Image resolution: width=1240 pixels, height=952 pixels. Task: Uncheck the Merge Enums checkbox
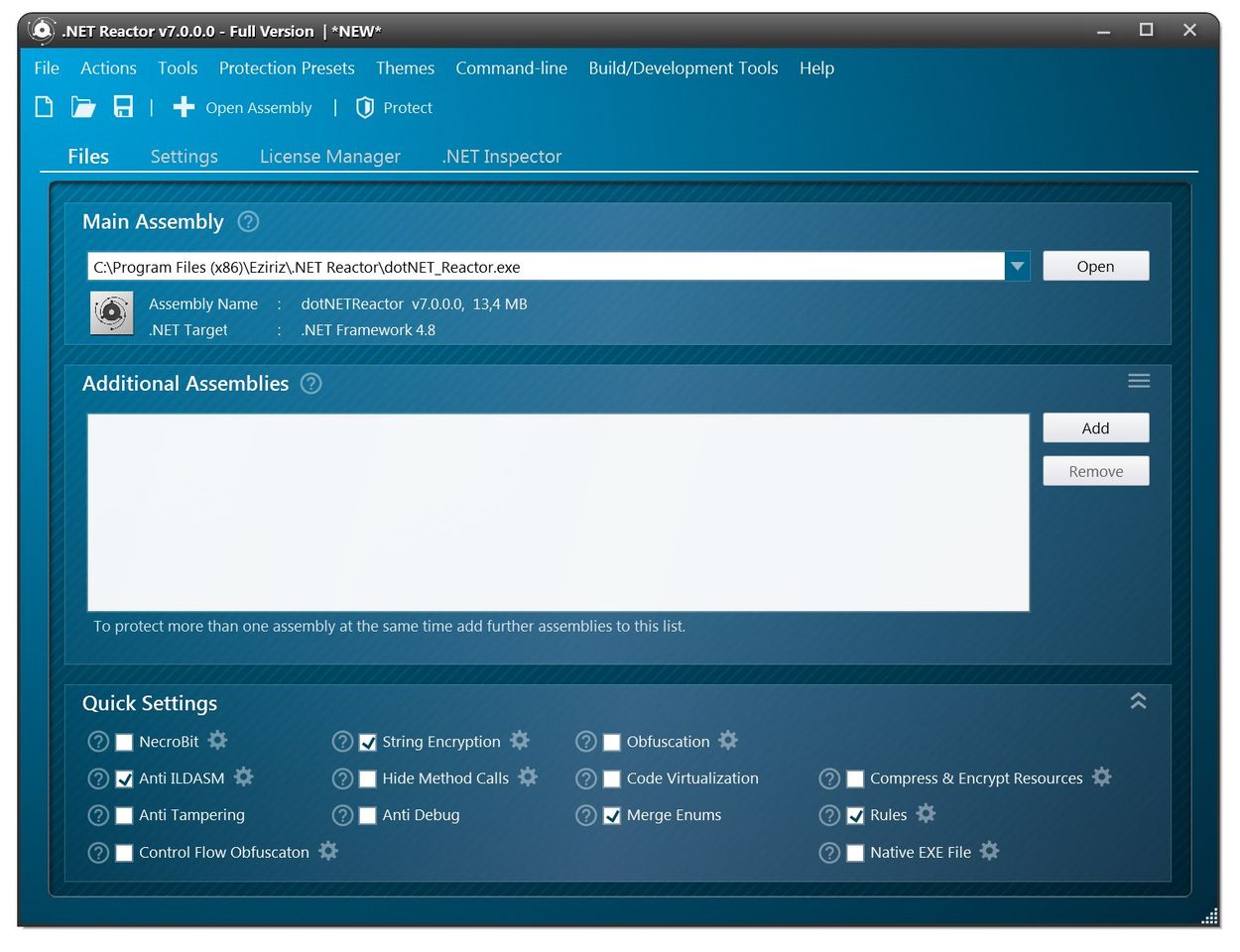tap(612, 816)
